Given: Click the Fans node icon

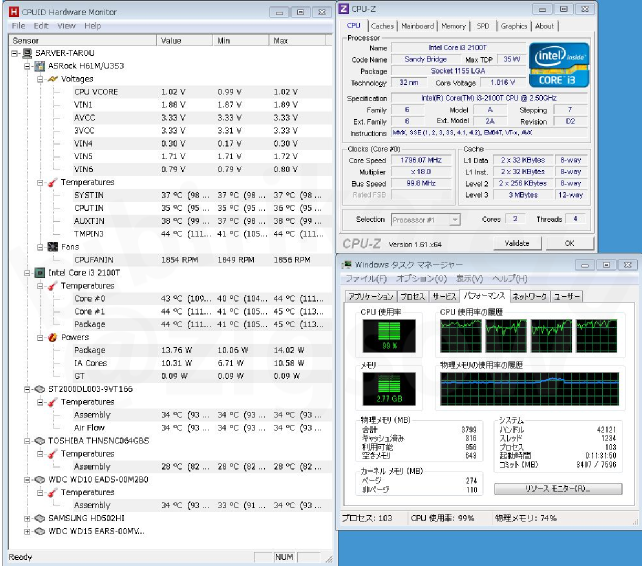Looking at the screenshot, I should (53, 246).
